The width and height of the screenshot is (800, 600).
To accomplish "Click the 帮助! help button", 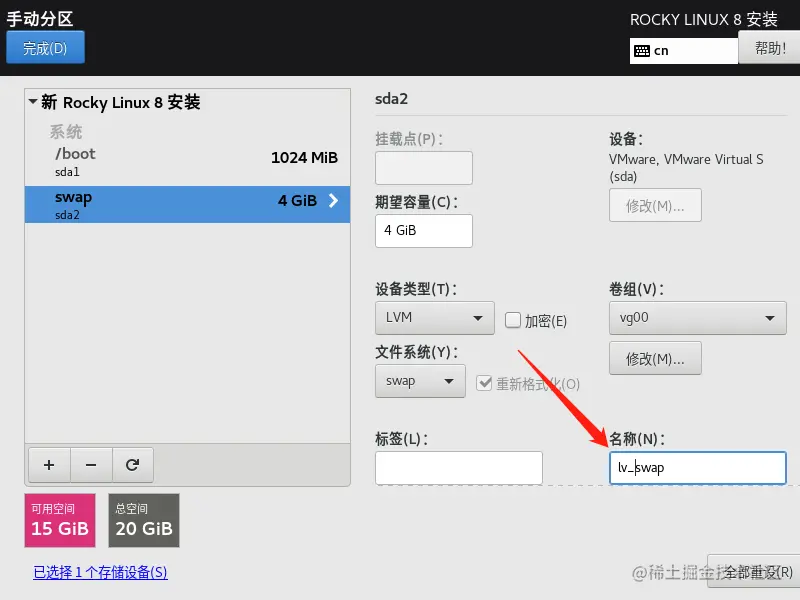I will 769,48.
